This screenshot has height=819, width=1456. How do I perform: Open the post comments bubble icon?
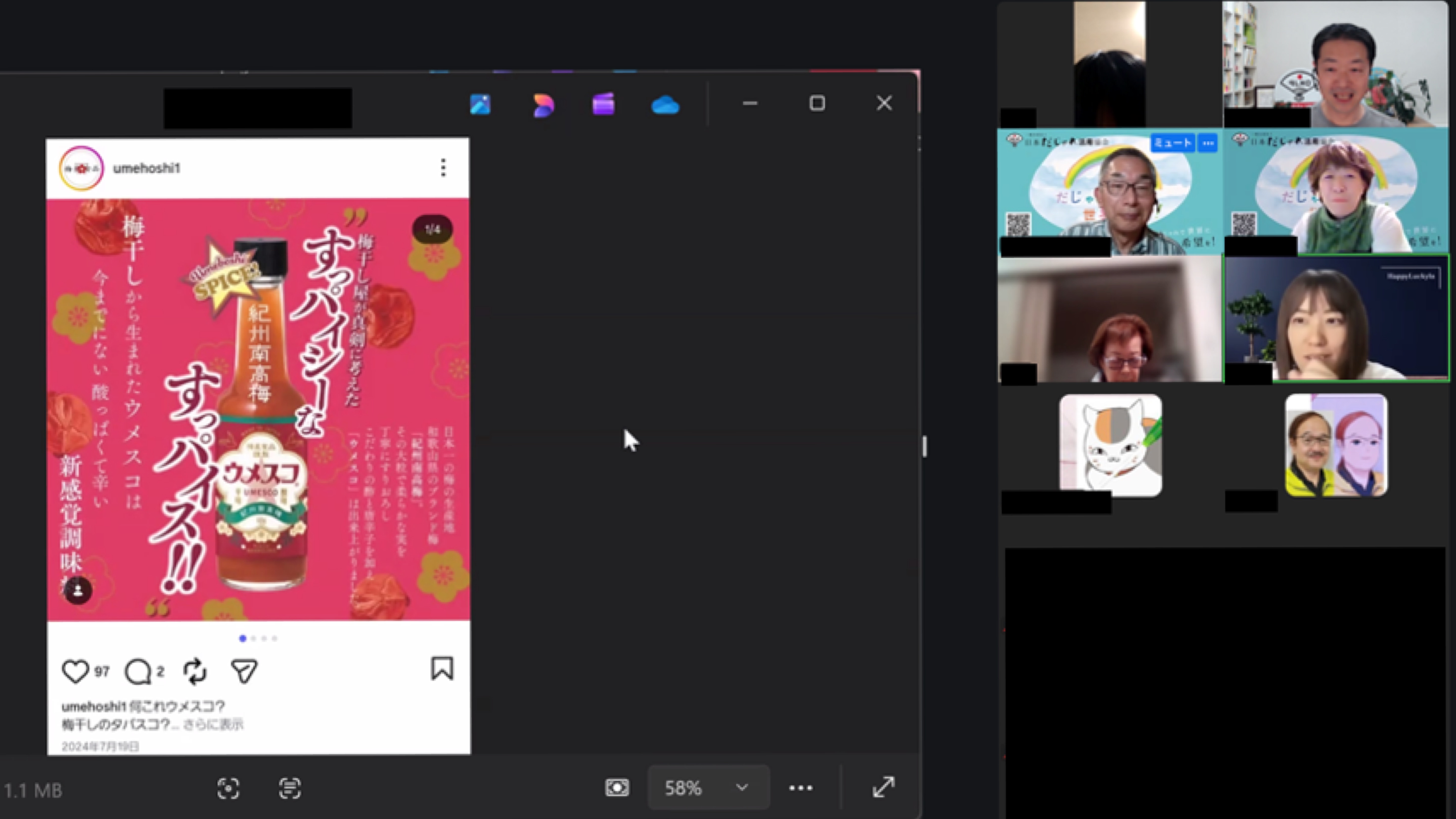[x=138, y=671]
